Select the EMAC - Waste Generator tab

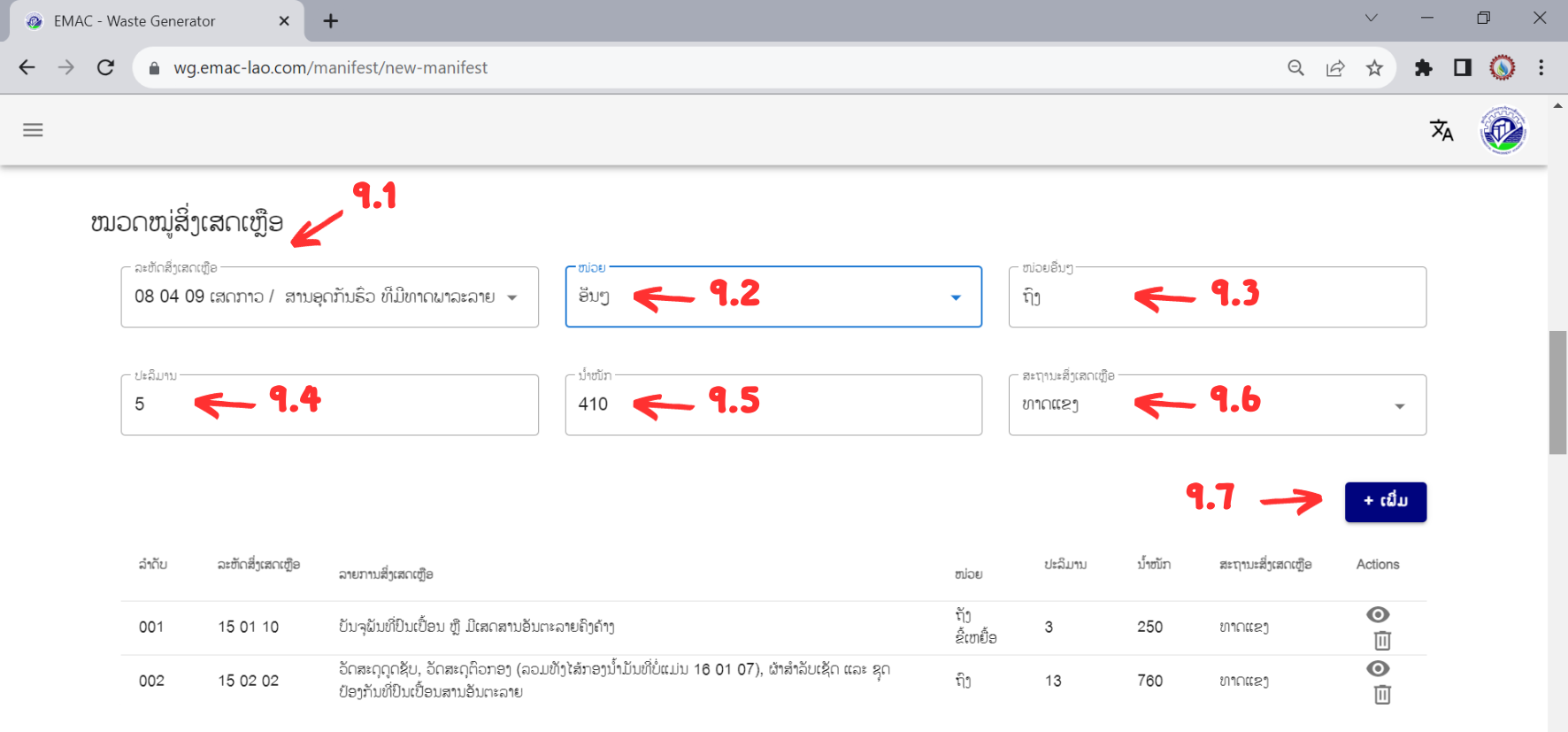click(135, 21)
